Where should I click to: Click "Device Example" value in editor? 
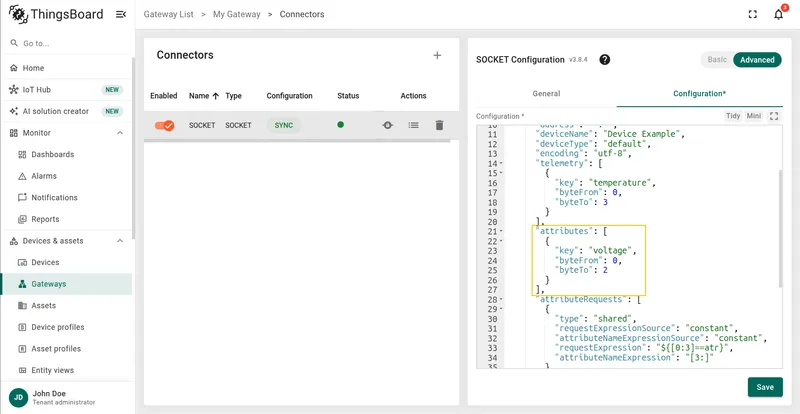640,134
